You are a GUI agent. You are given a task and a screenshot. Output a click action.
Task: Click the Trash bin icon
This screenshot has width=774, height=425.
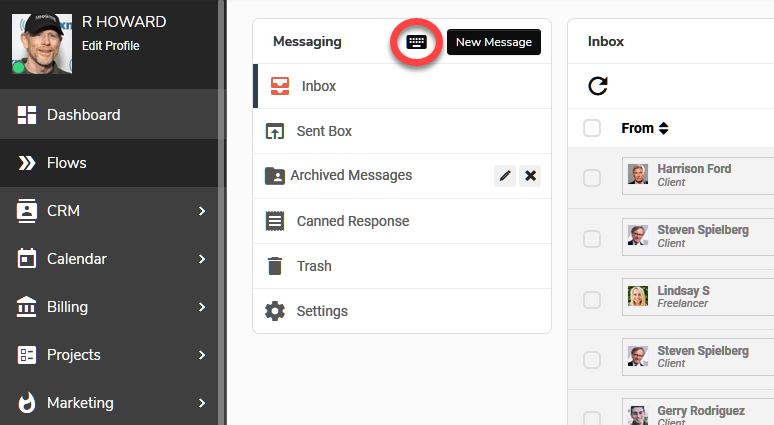tap(275, 266)
